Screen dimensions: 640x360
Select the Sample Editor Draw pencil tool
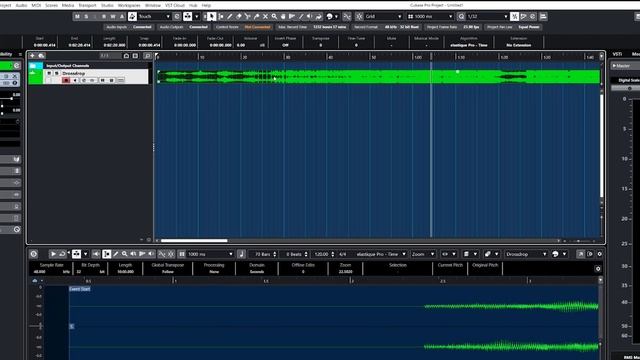[116, 254]
